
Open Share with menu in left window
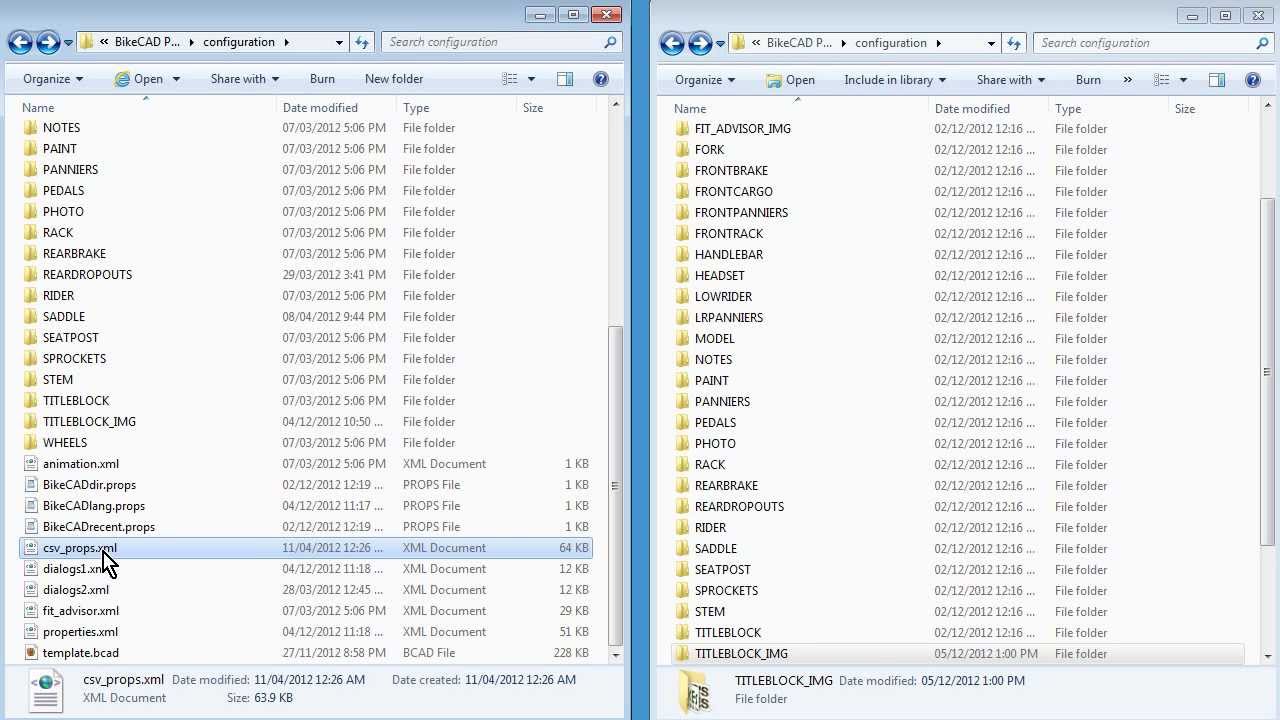pyautogui.click(x=245, y=79)
